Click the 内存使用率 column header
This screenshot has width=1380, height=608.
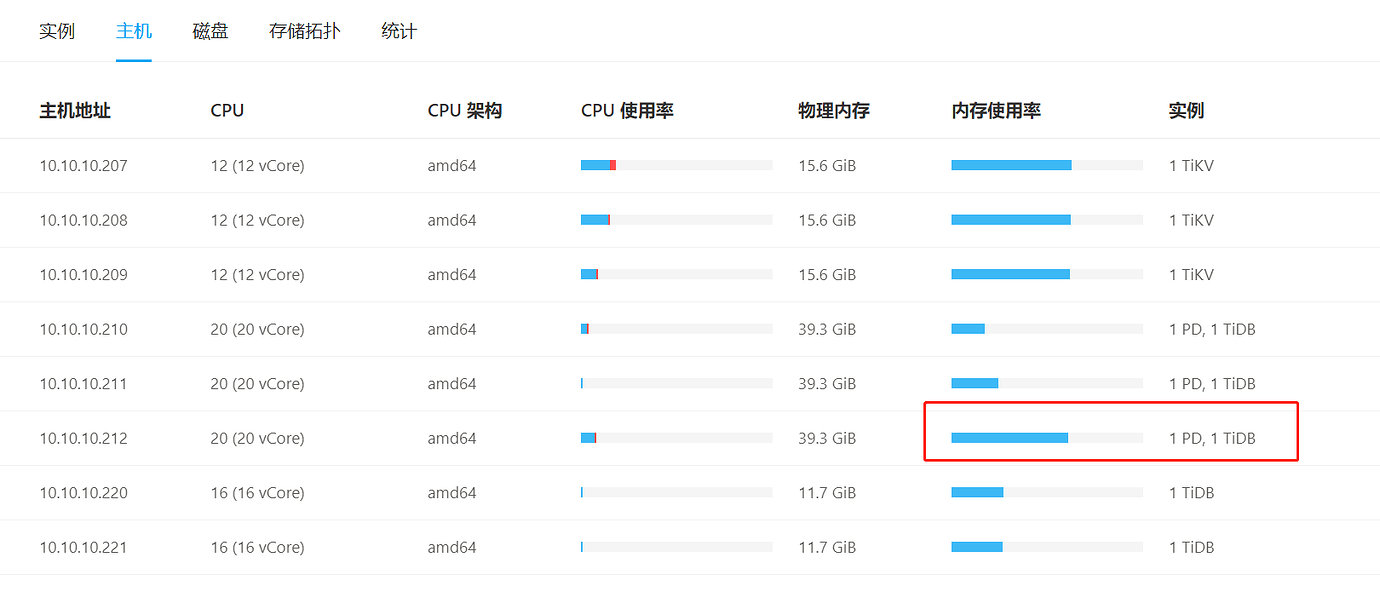[x=996, y=111]
